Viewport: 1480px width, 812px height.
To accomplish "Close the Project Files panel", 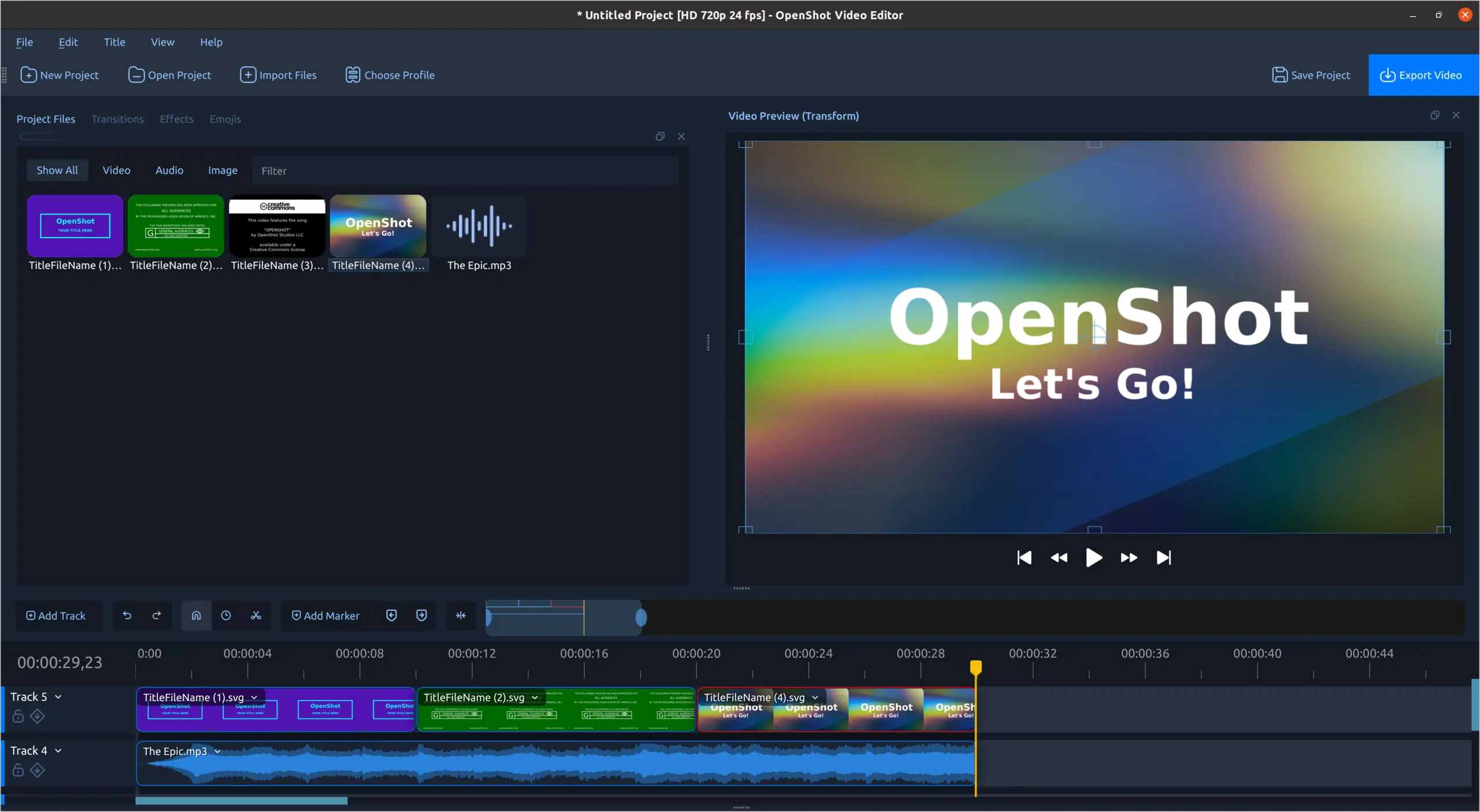I will point(682,136).
